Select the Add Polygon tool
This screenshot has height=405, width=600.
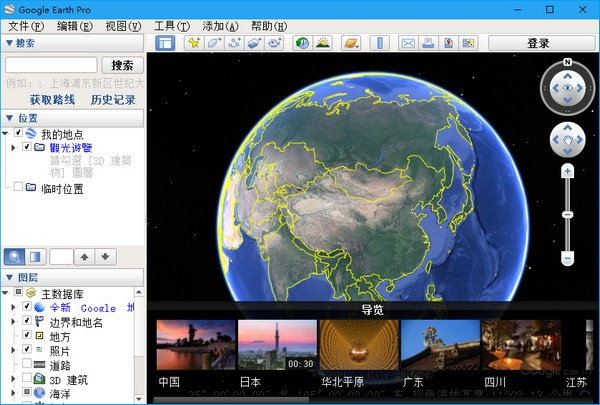point(214,43)
